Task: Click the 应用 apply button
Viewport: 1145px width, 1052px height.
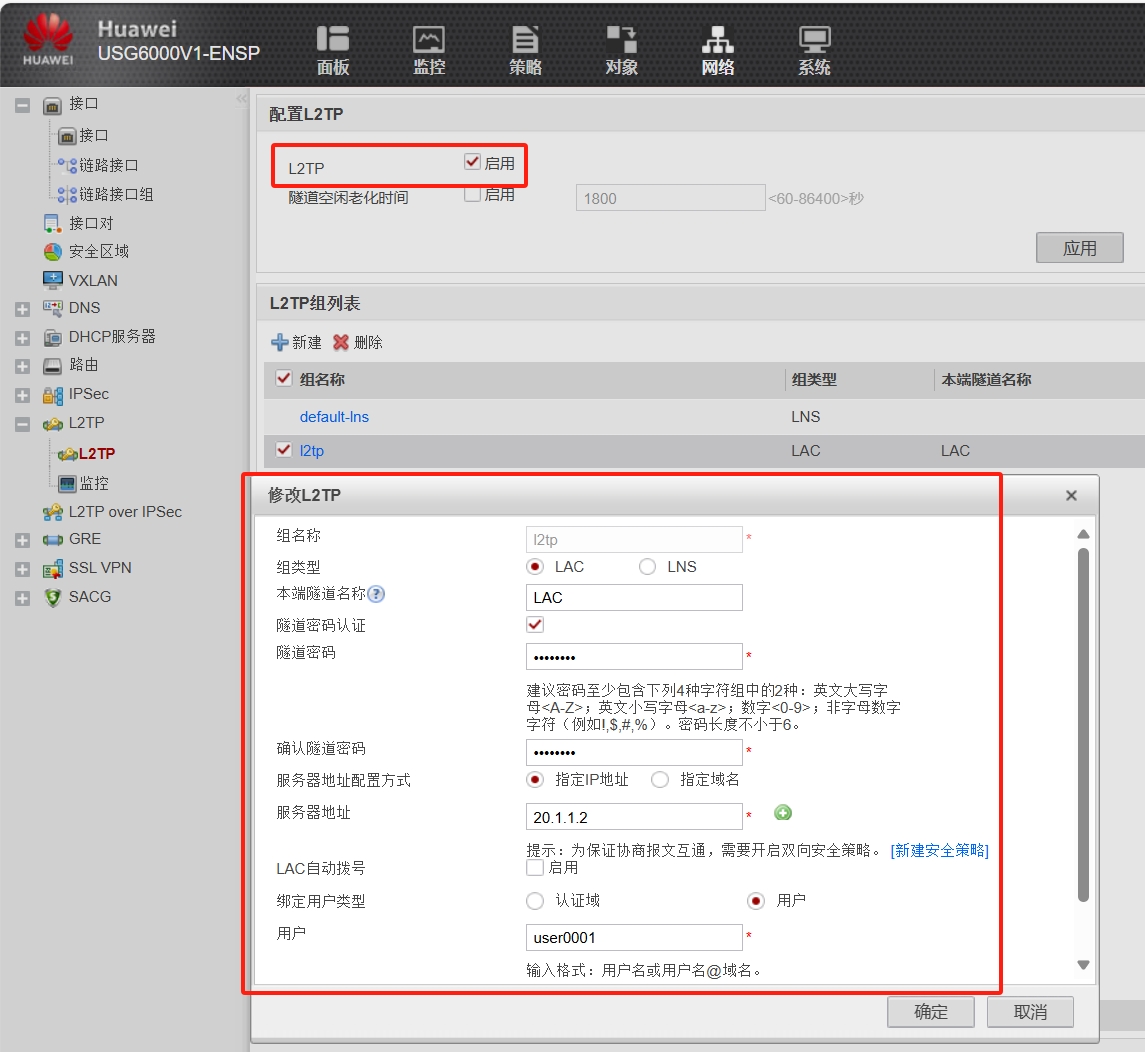Action: (x=1079, y=248)
